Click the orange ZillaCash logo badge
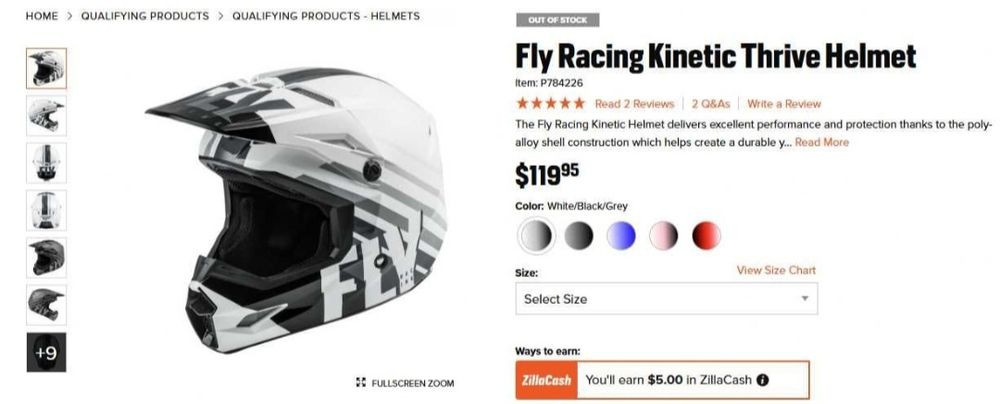The image size is (1000, 404). (x=545, y=380)
